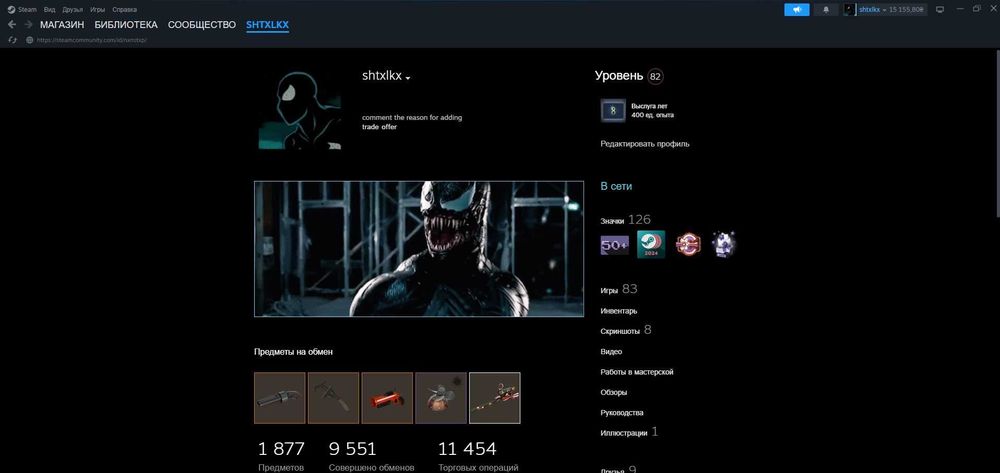1000x473 pixels.
Task: Open the Вид menu
Action: pyautogui.click(x=50, y=10)
